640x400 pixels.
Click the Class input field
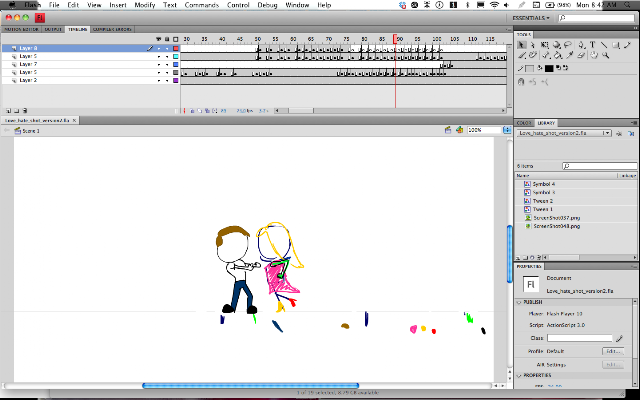tap(580, 338)
